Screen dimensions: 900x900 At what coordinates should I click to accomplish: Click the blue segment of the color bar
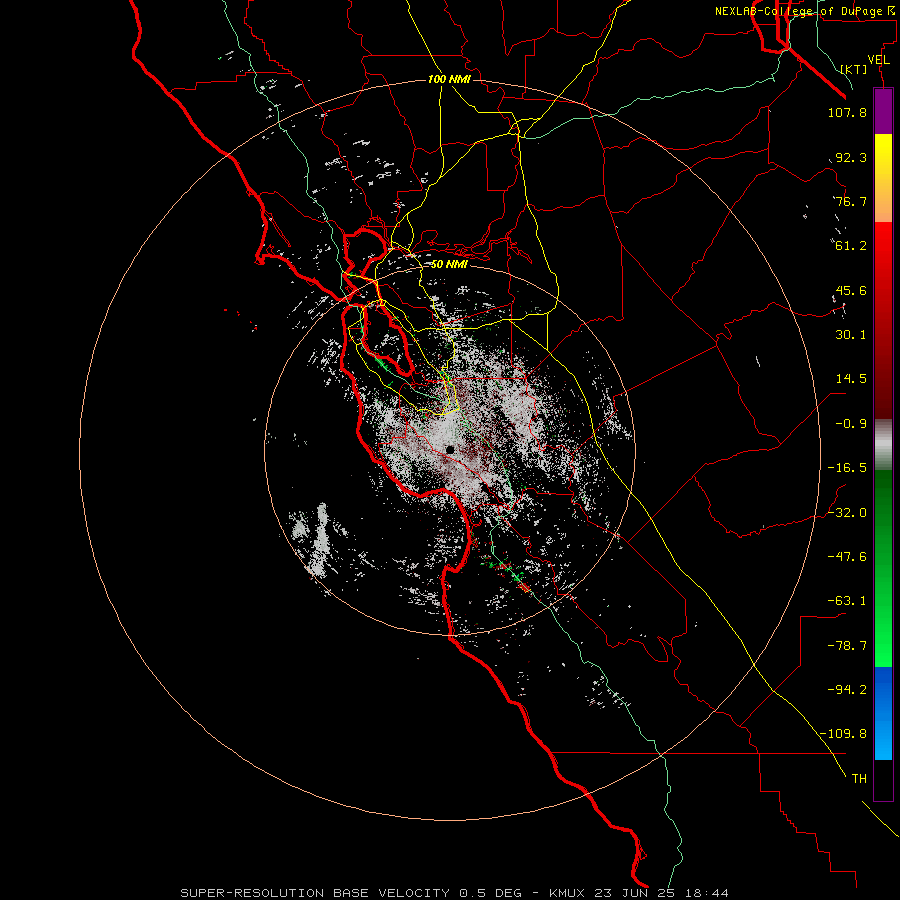pyautogui.click(x=883, y=713)
